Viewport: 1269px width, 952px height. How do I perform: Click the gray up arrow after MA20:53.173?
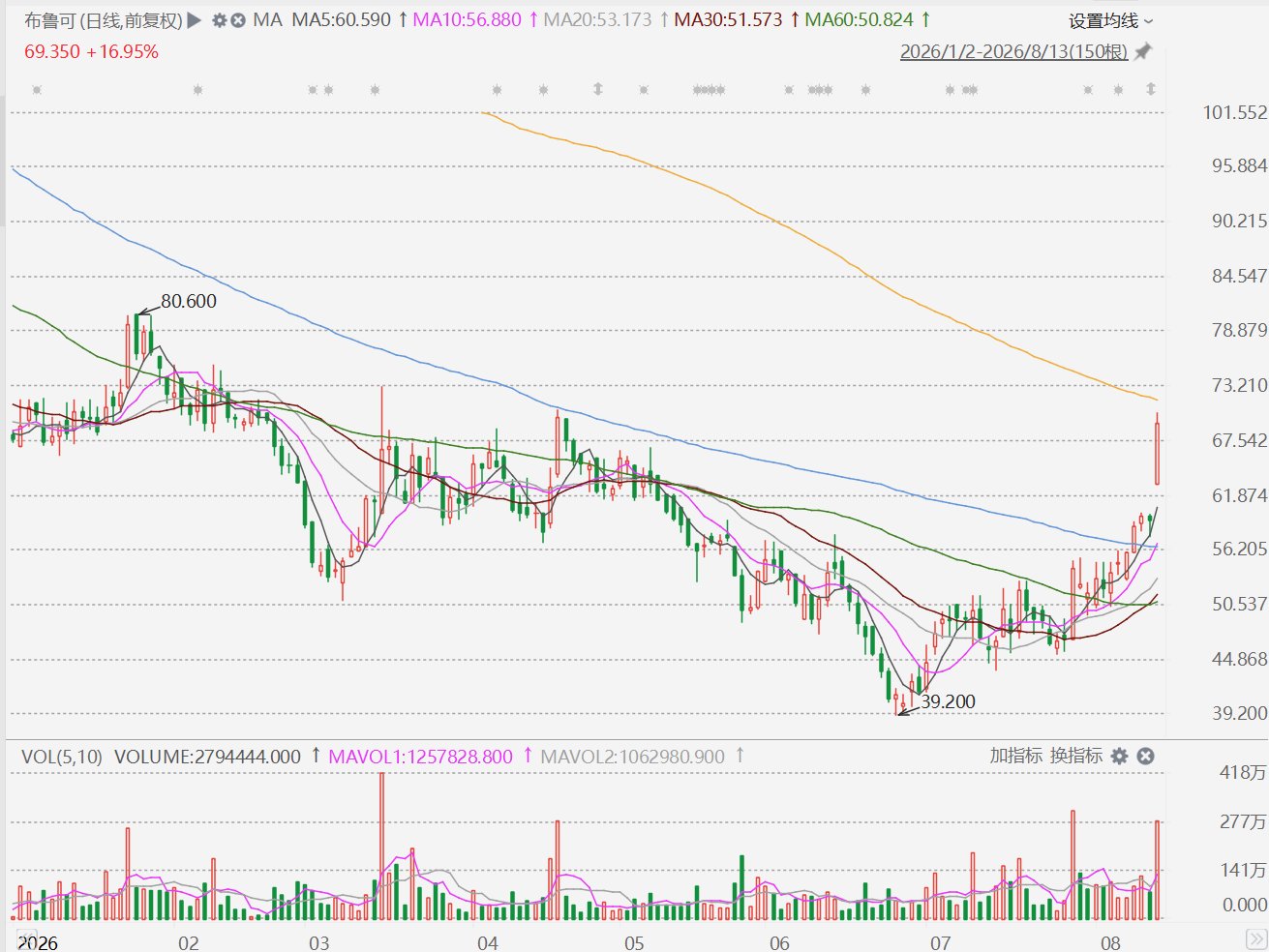[664, 19]
